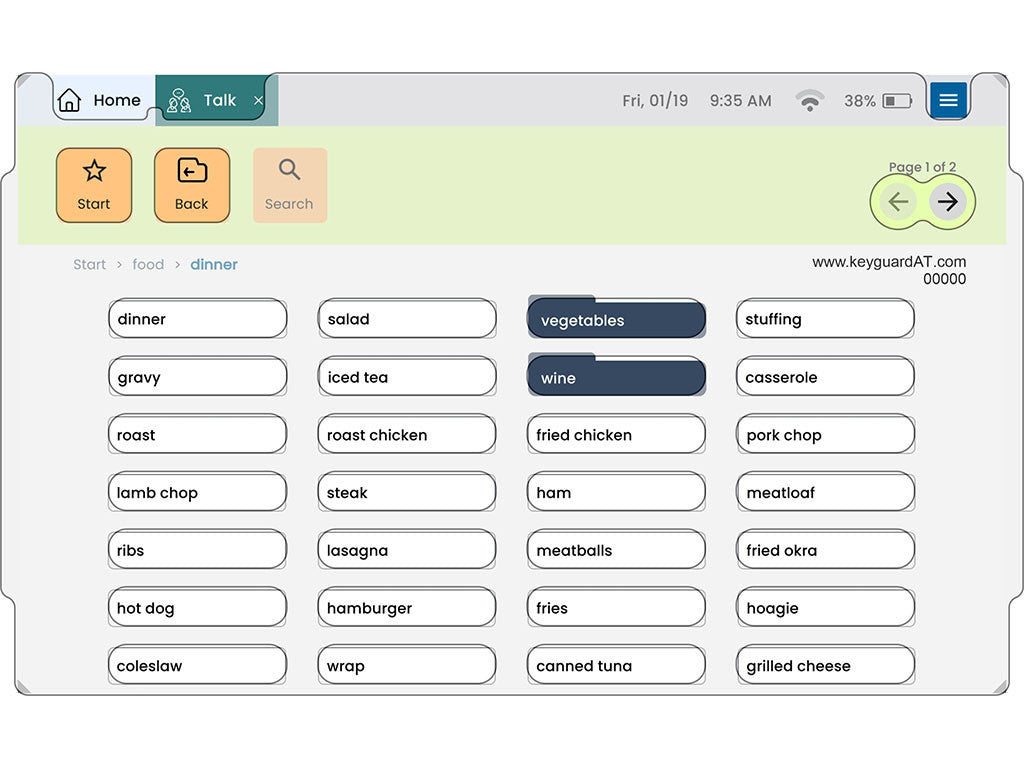Go to next page with right arrow

[948, 202]
